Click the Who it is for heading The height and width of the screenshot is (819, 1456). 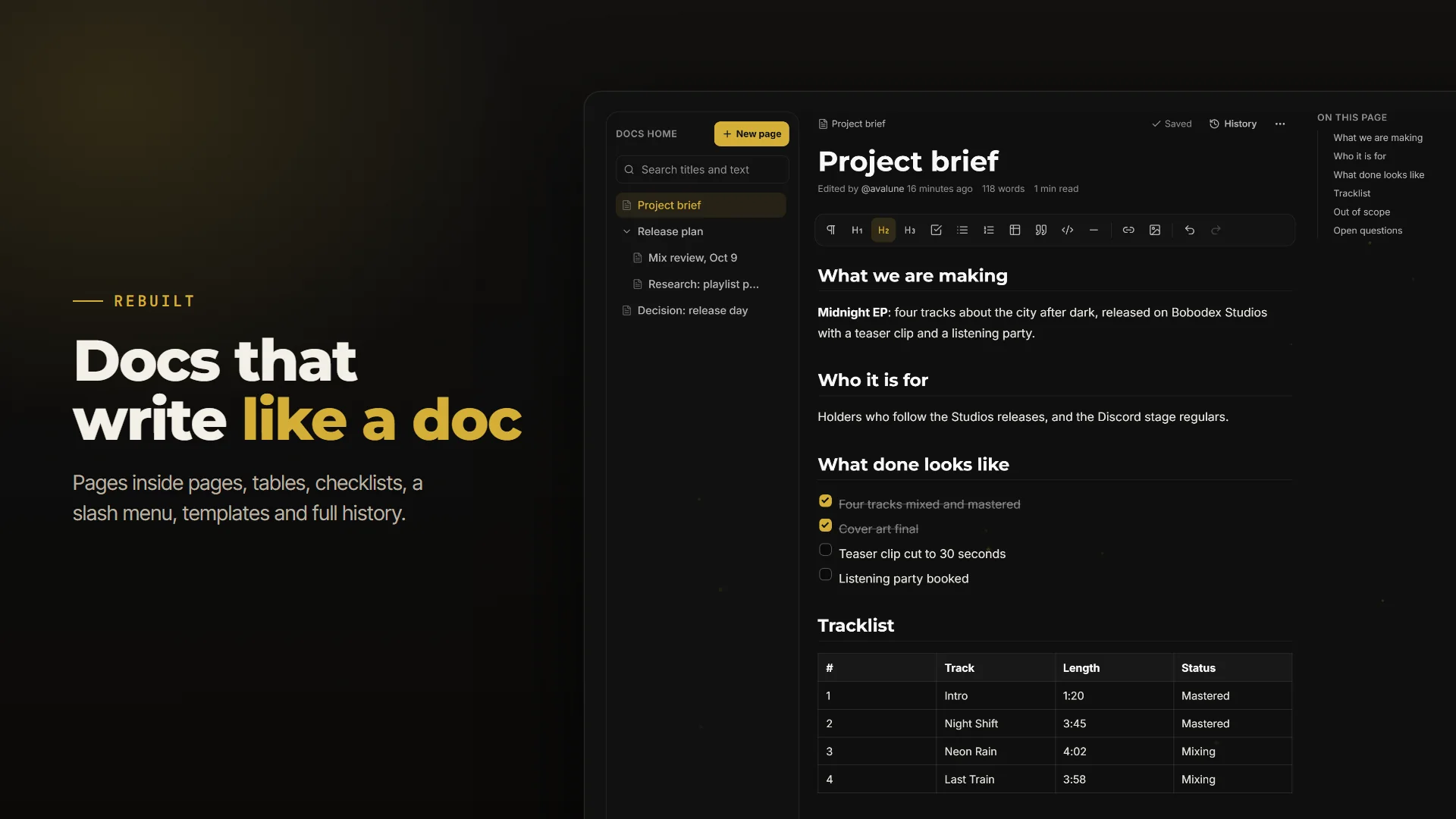[x=873, y=381]
